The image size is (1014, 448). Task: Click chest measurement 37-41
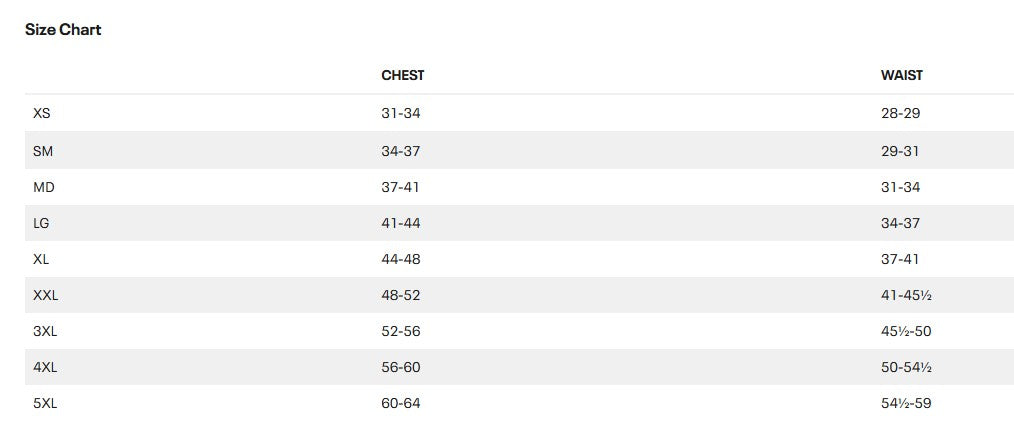click(400, 188)
